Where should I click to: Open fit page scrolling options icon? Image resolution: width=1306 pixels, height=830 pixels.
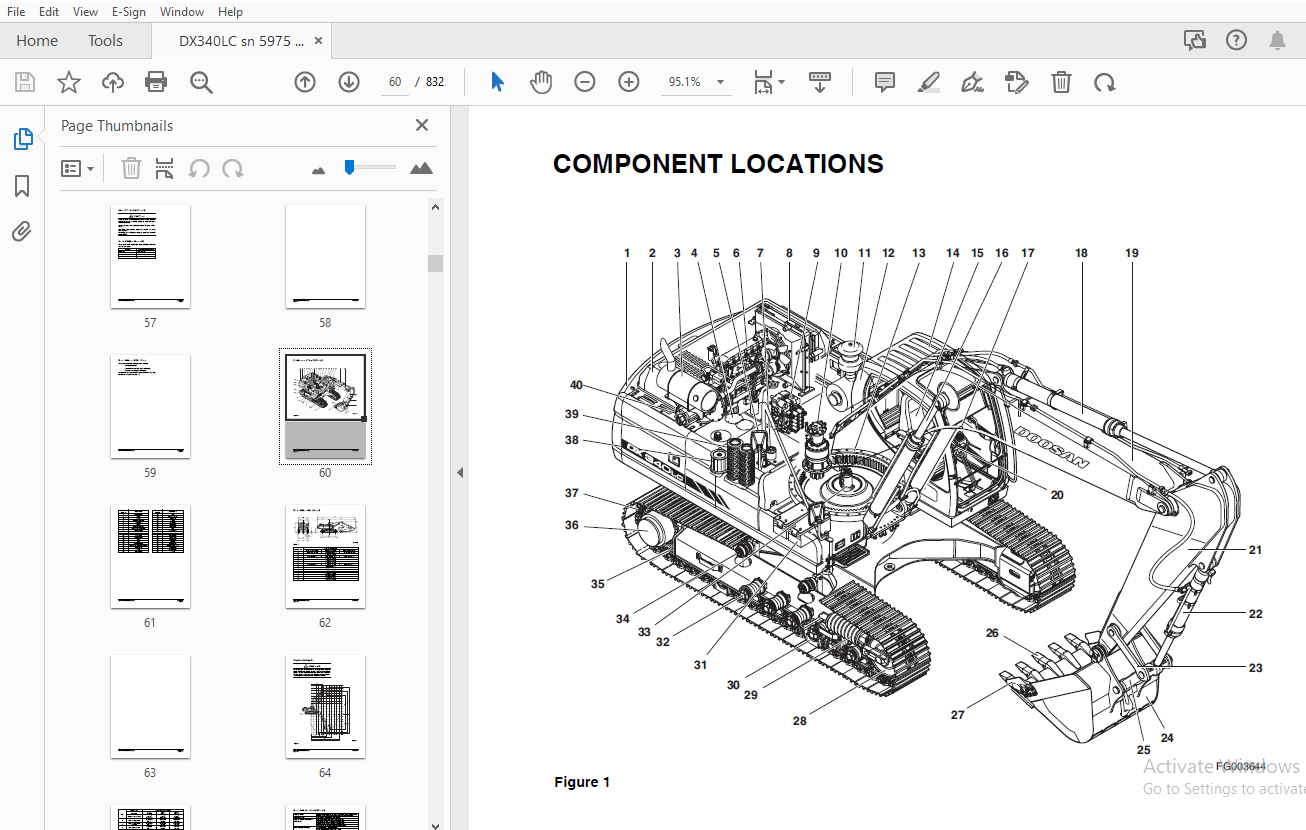(768, 82)
